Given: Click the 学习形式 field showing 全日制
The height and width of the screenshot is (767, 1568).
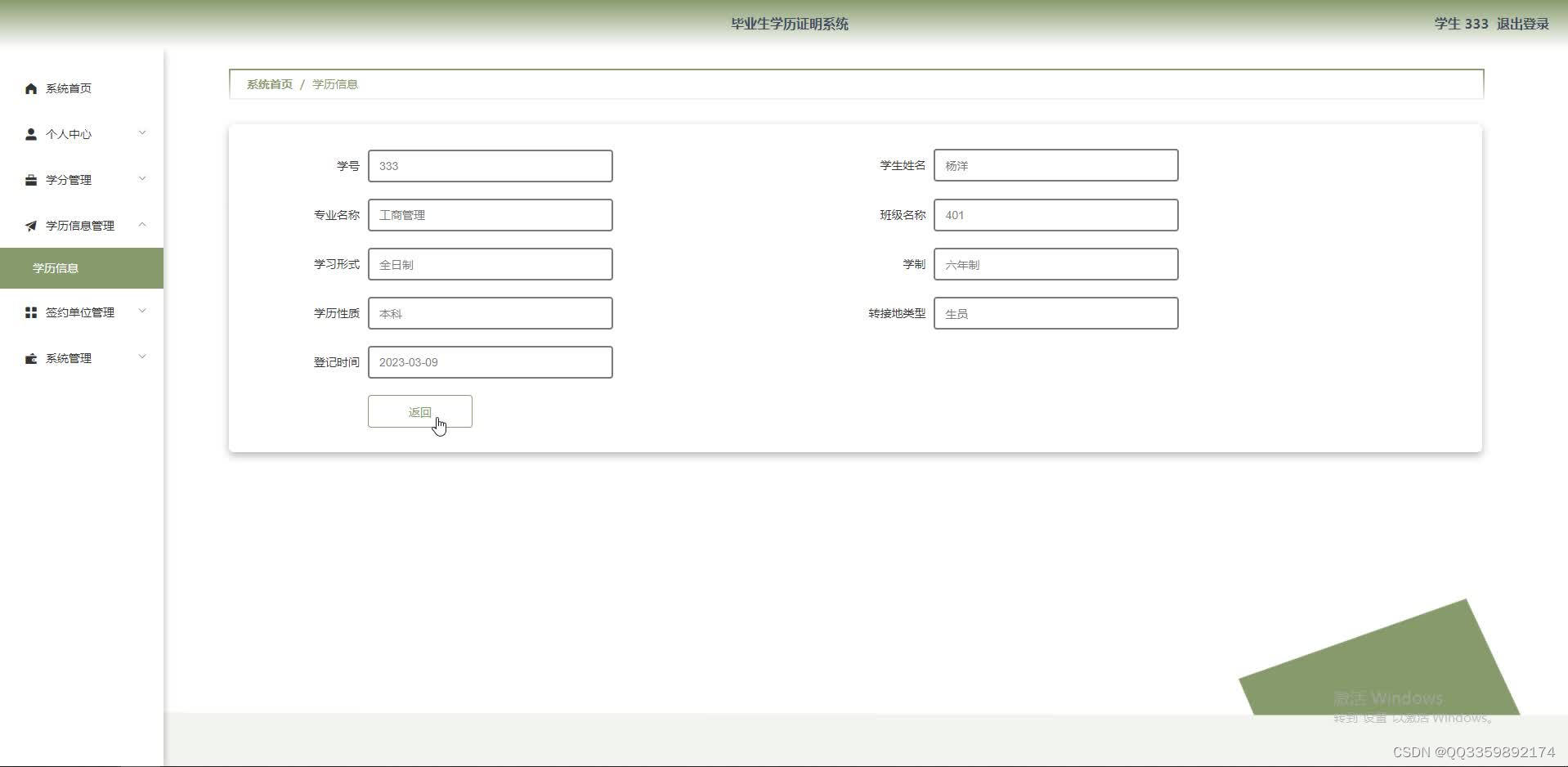Looking at the screenshot, I should [x=491, y=264].
